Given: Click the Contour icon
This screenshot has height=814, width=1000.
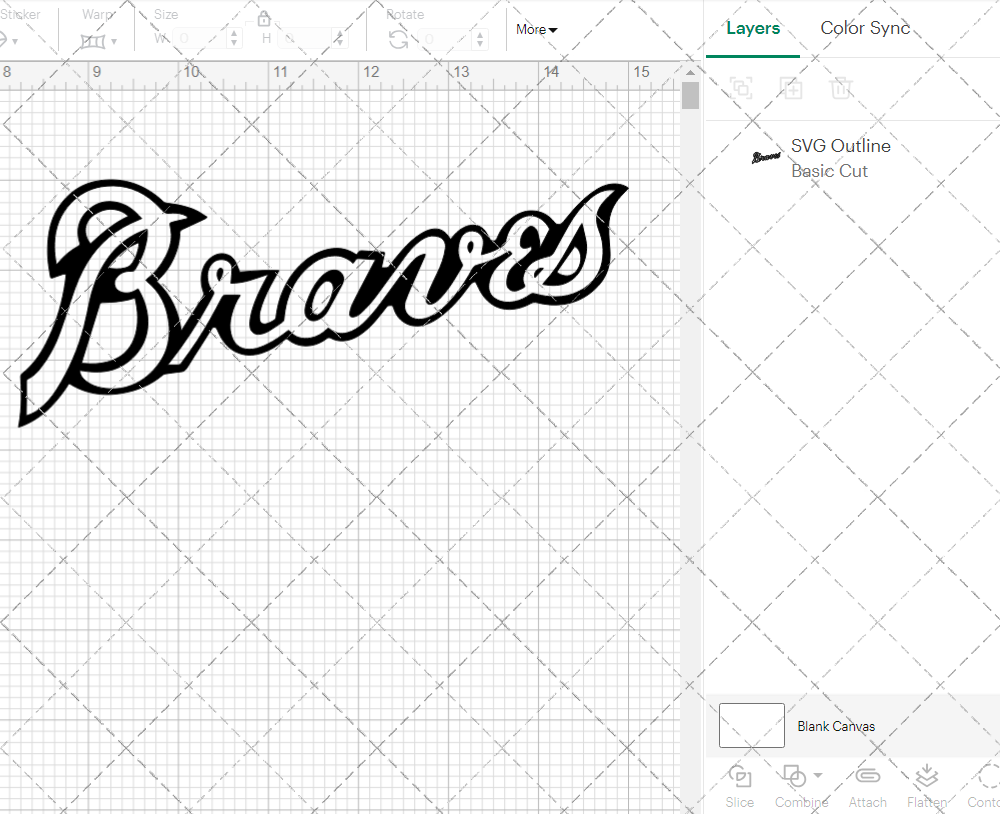Looking at the screenshot, I should tap(987, 777).
